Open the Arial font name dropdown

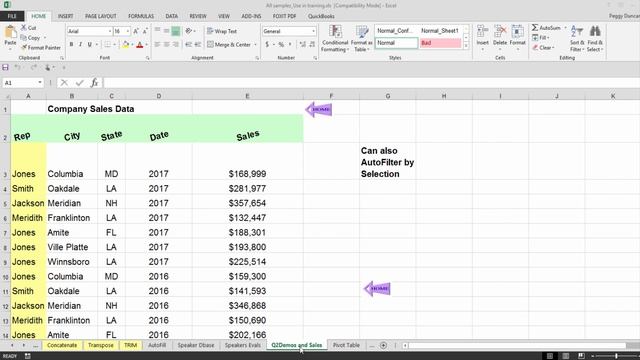[x=110, y=31]
